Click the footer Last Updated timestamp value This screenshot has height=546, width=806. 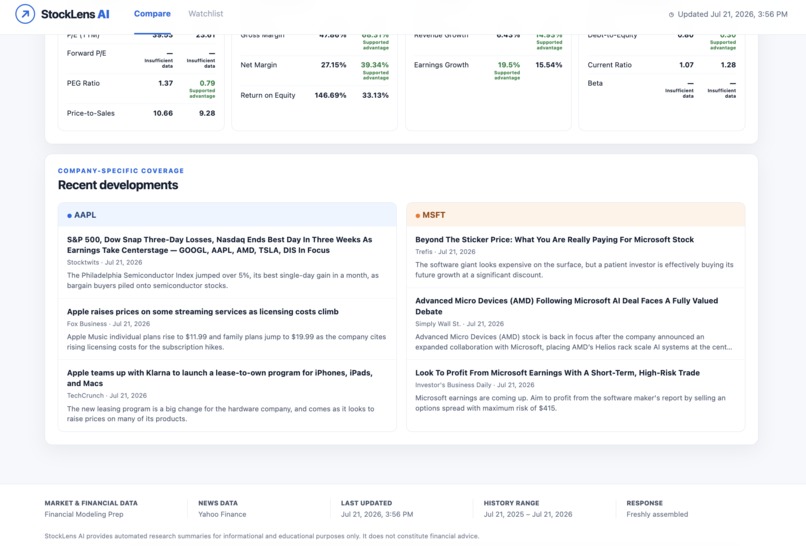tap(377, 514)
